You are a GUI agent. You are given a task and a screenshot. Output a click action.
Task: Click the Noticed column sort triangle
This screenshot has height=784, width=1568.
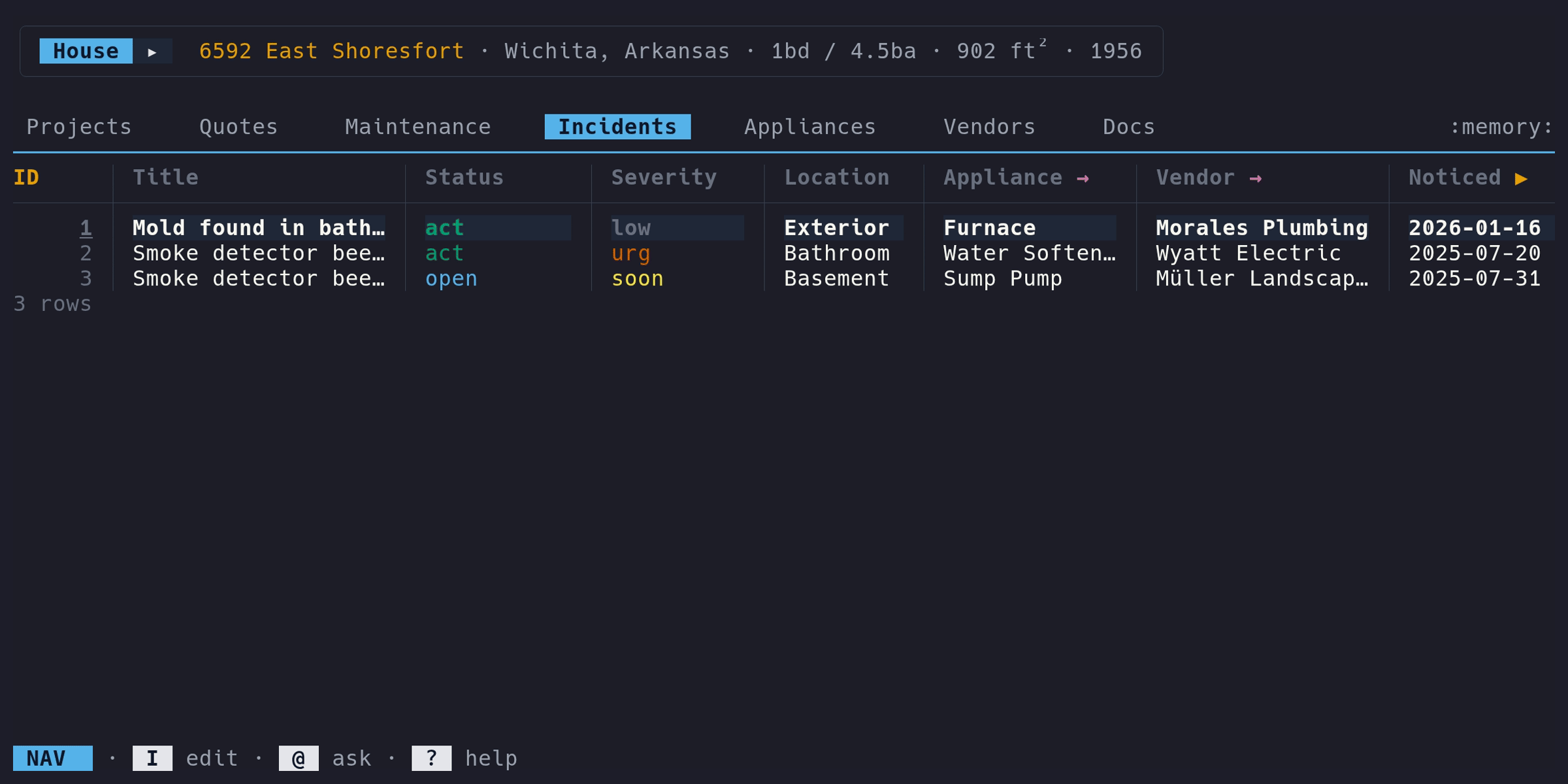pyautogui.click(x=1521, y=178)
